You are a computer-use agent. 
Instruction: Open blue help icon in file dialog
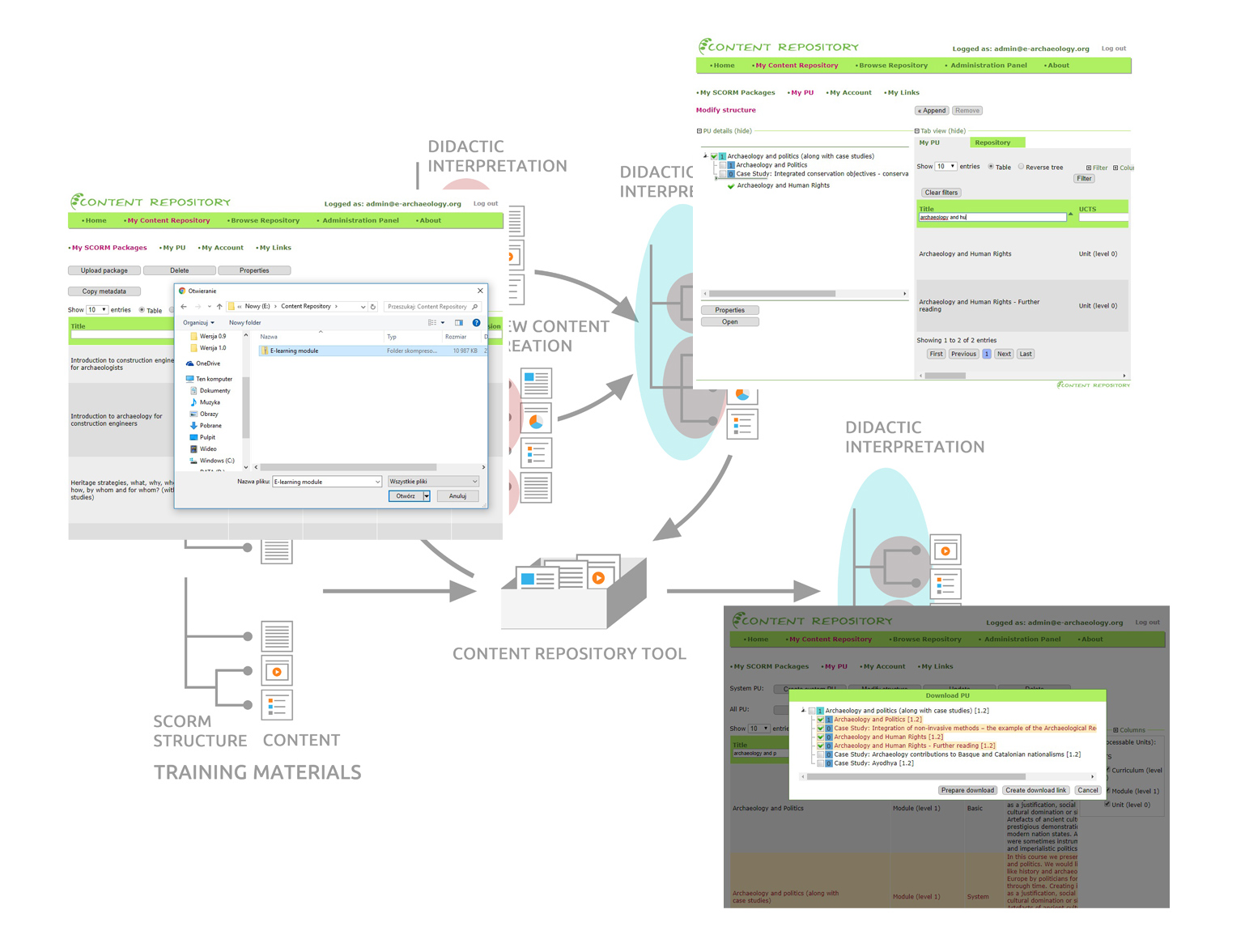(x=477, y=323)
